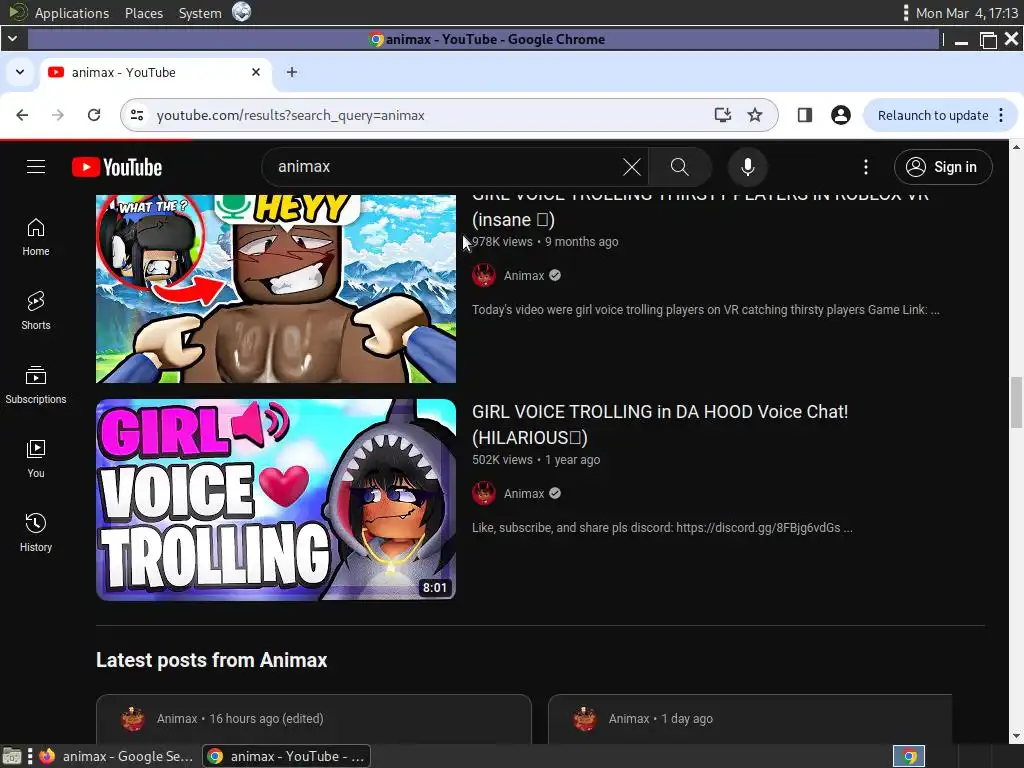Click the show desktop icon in the bottom panel
This screenshot has height=768, width=1024.
[x=12, y=756]
